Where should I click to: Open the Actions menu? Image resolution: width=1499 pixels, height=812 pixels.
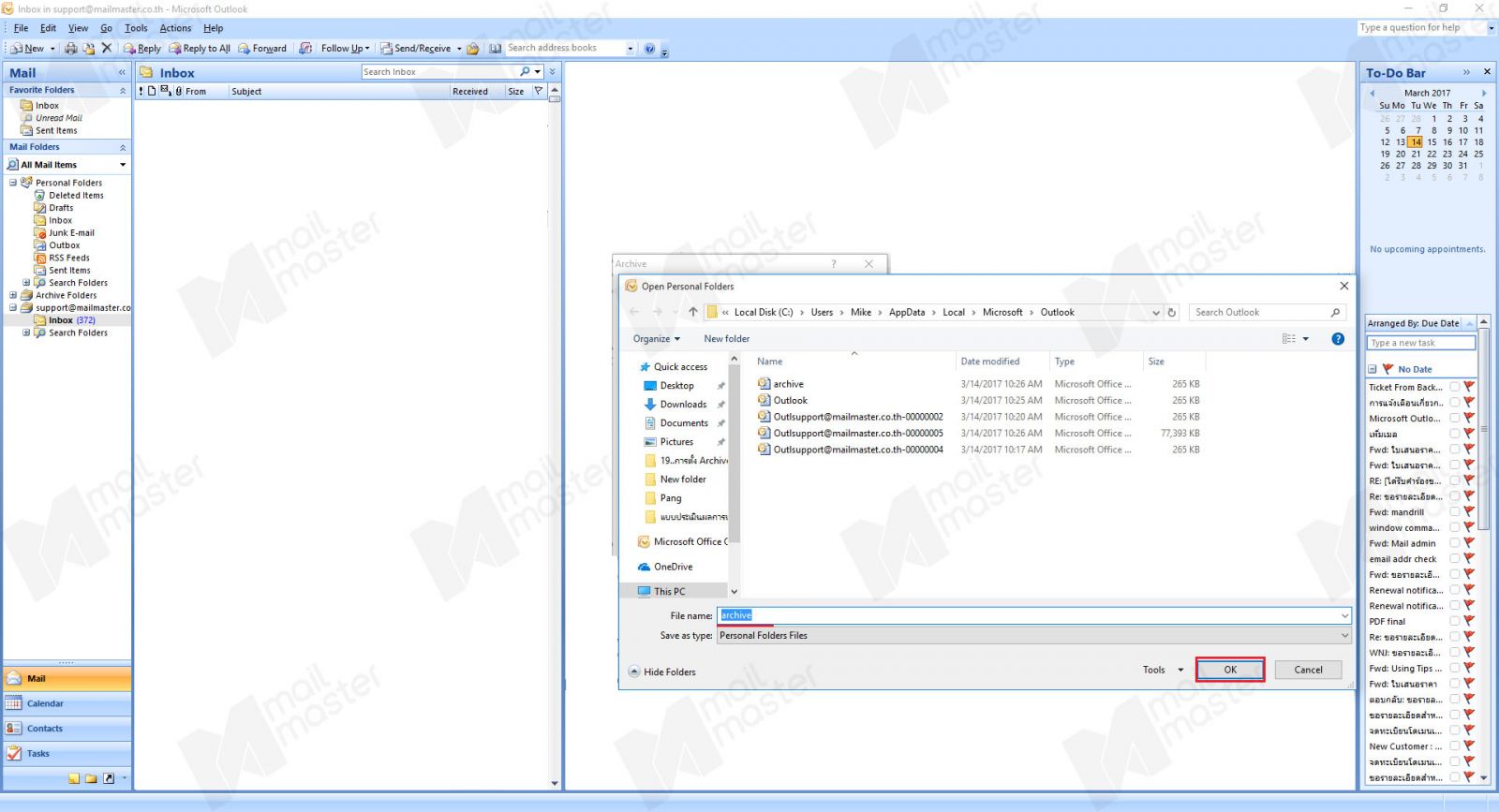(175, 28)
